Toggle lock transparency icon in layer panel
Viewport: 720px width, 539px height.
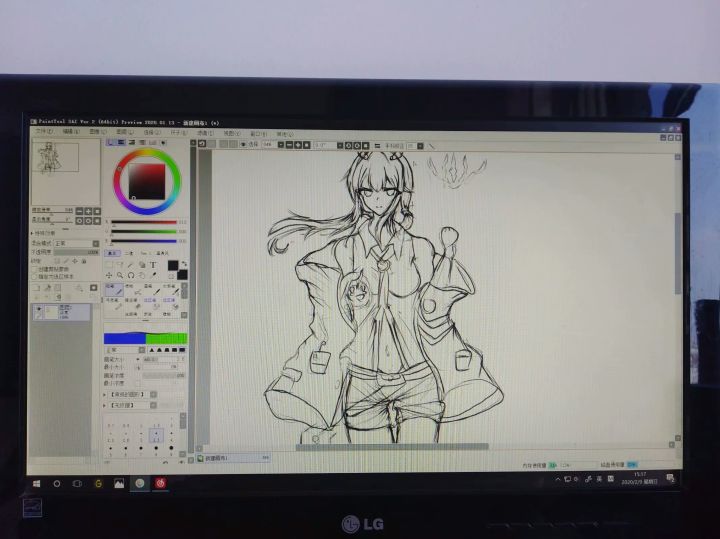pos(57,261)
